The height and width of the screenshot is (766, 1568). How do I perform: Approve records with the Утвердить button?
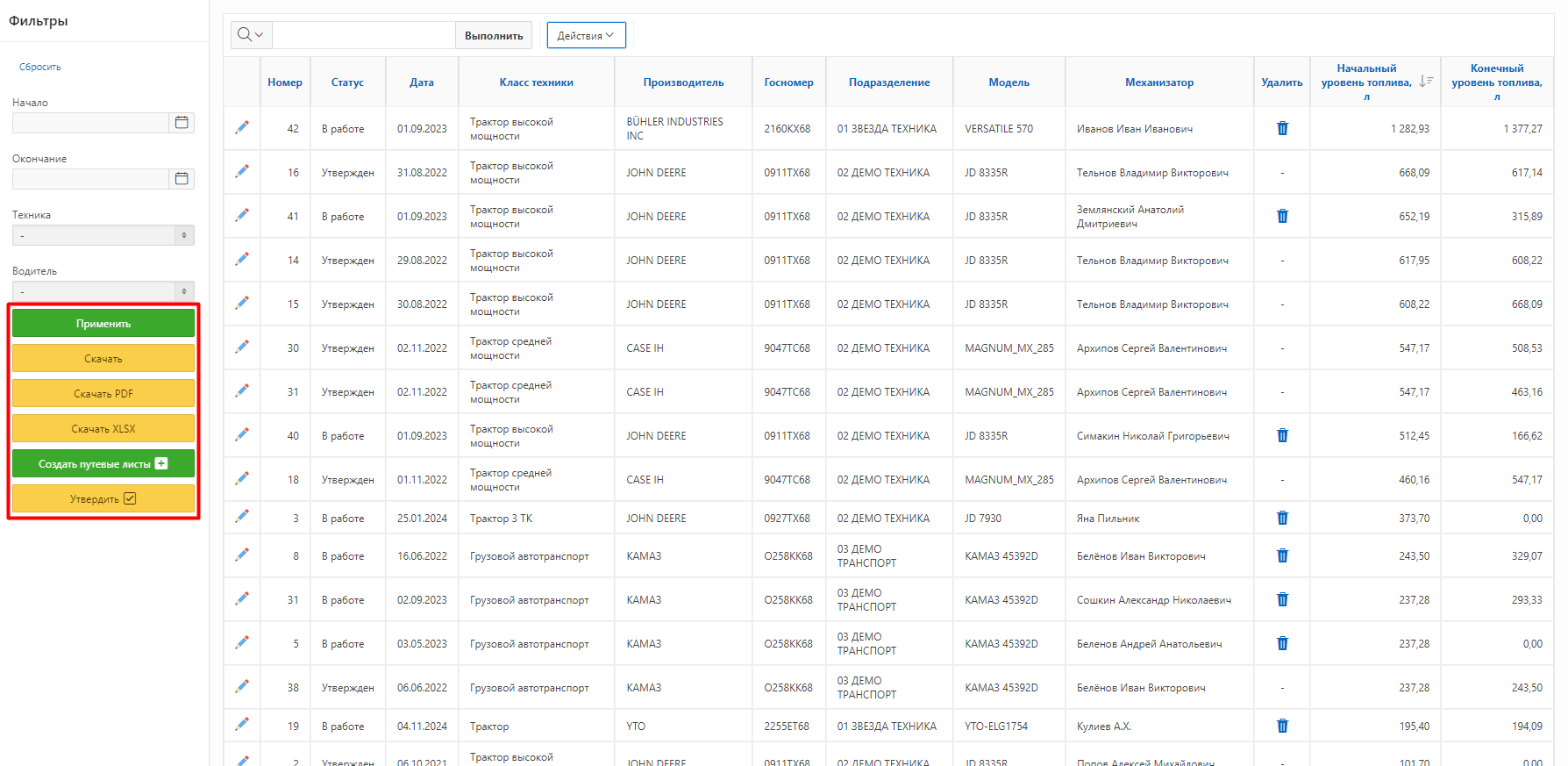tap(103, 499)
